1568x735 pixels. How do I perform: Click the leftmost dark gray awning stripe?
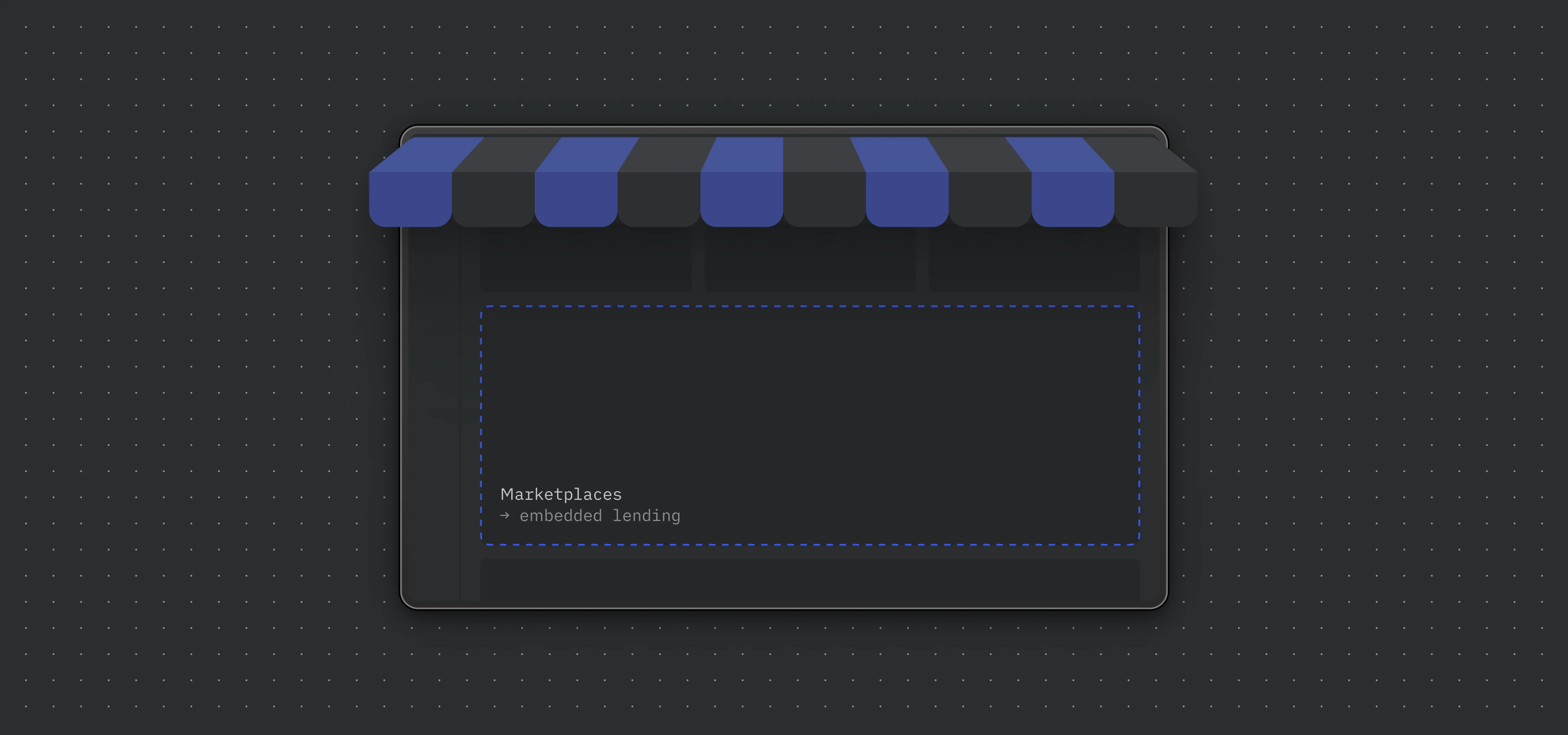tap(493, 198)
